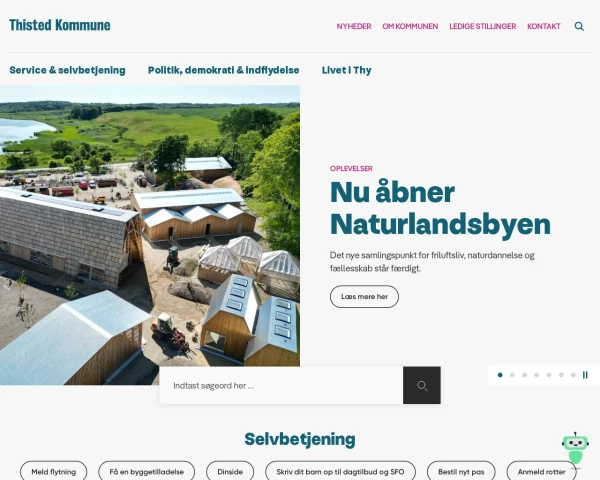Go to the Thisted Kommune logo homepage
The width and height of the screenshot is (600, 480).
point(60,25)
